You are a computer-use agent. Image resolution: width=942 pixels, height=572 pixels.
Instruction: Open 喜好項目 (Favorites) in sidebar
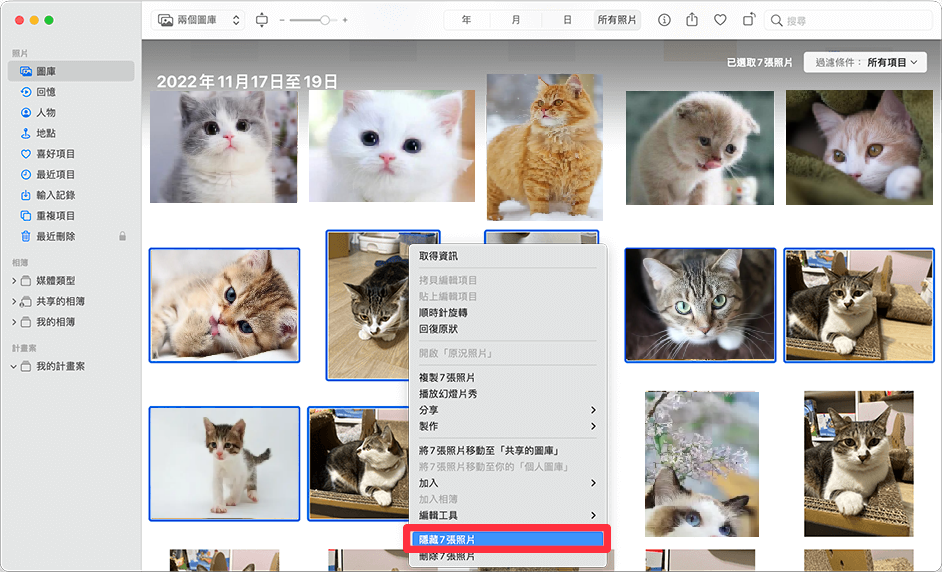[55, 154]
